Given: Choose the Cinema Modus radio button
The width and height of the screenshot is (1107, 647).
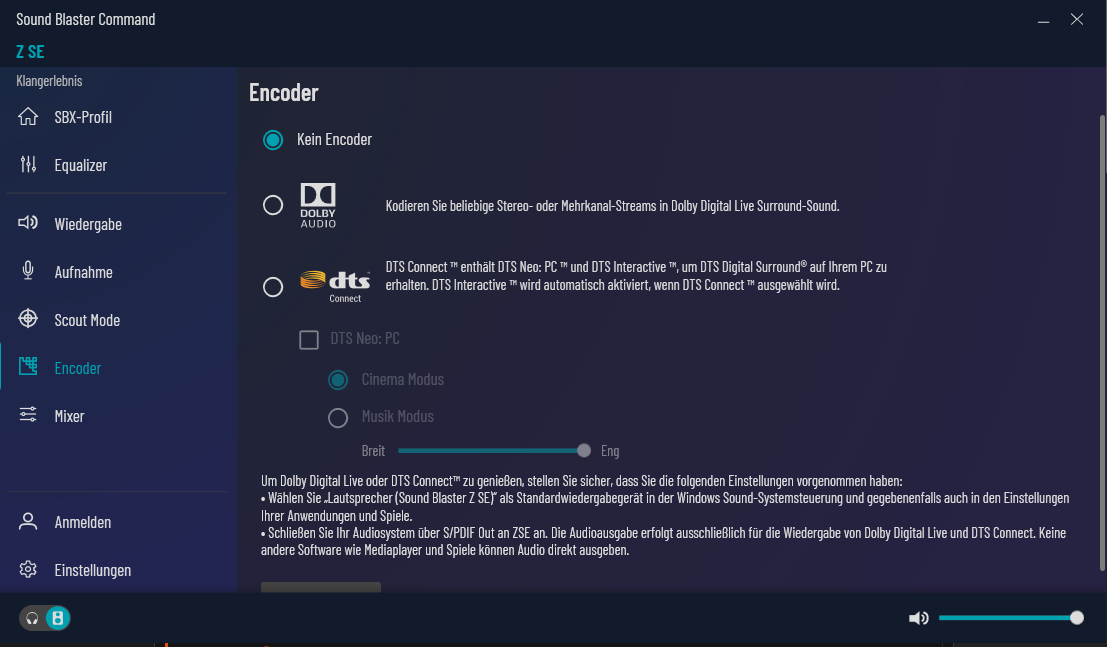Looking at the screenshot, I should 338,380.
